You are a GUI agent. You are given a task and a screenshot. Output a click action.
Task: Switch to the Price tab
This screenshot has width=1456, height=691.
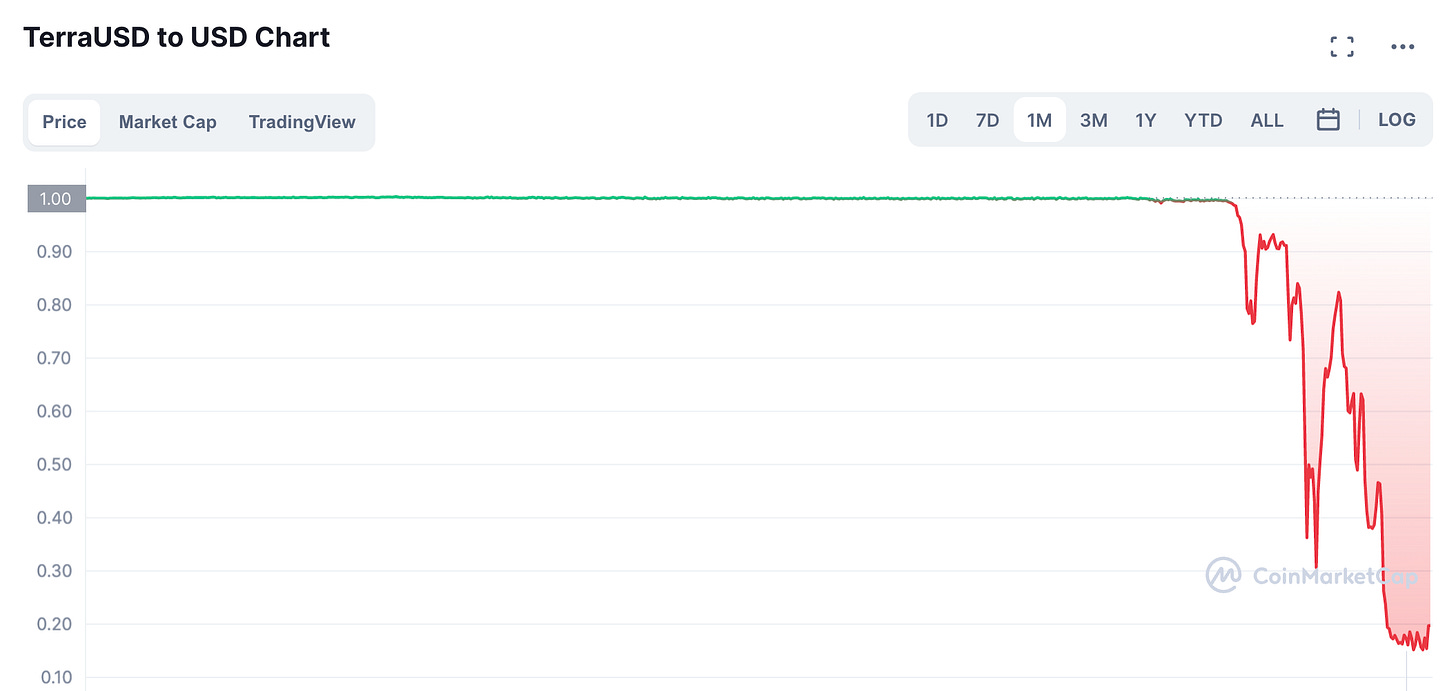(64, 122)
